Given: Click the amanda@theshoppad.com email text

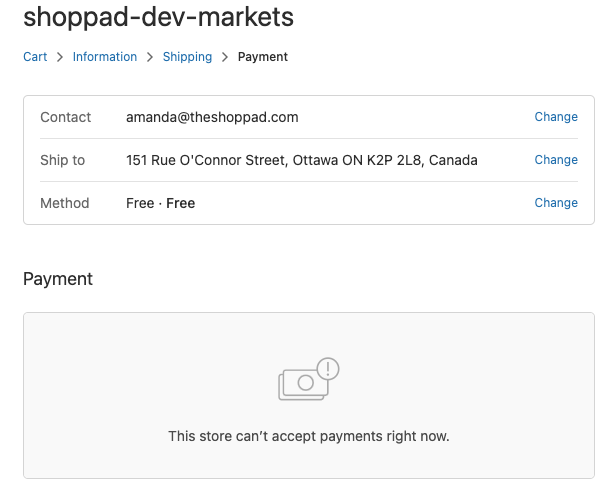Looking at the screenshot, I should 212,117.
